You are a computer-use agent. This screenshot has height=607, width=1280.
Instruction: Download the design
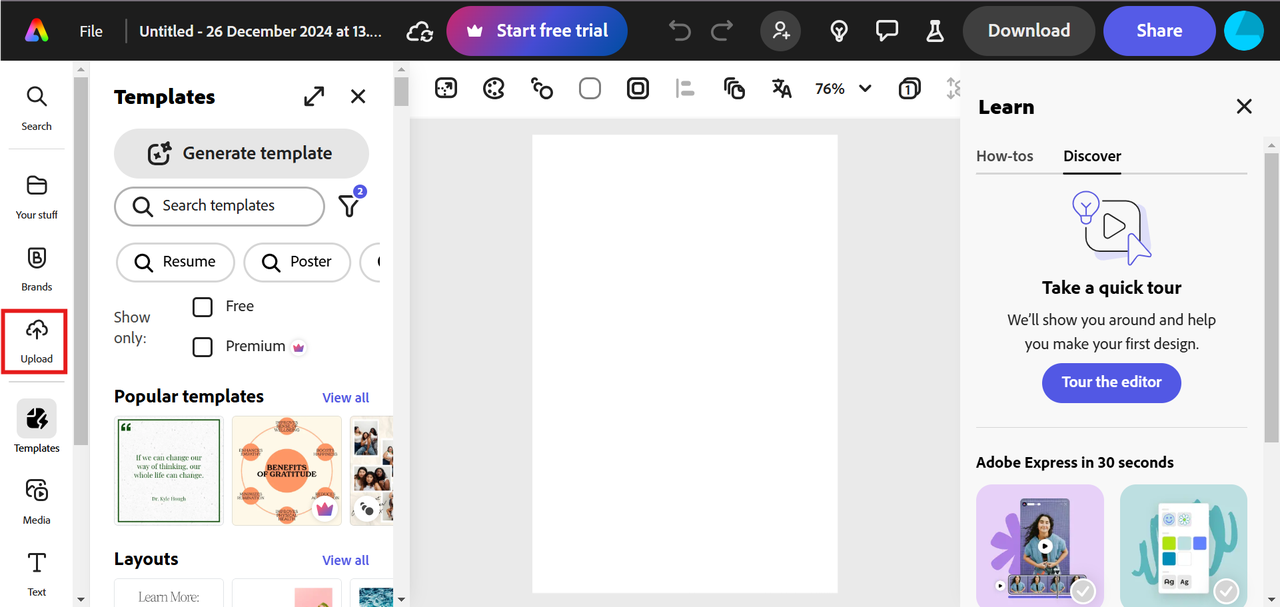coord(1029,31)
